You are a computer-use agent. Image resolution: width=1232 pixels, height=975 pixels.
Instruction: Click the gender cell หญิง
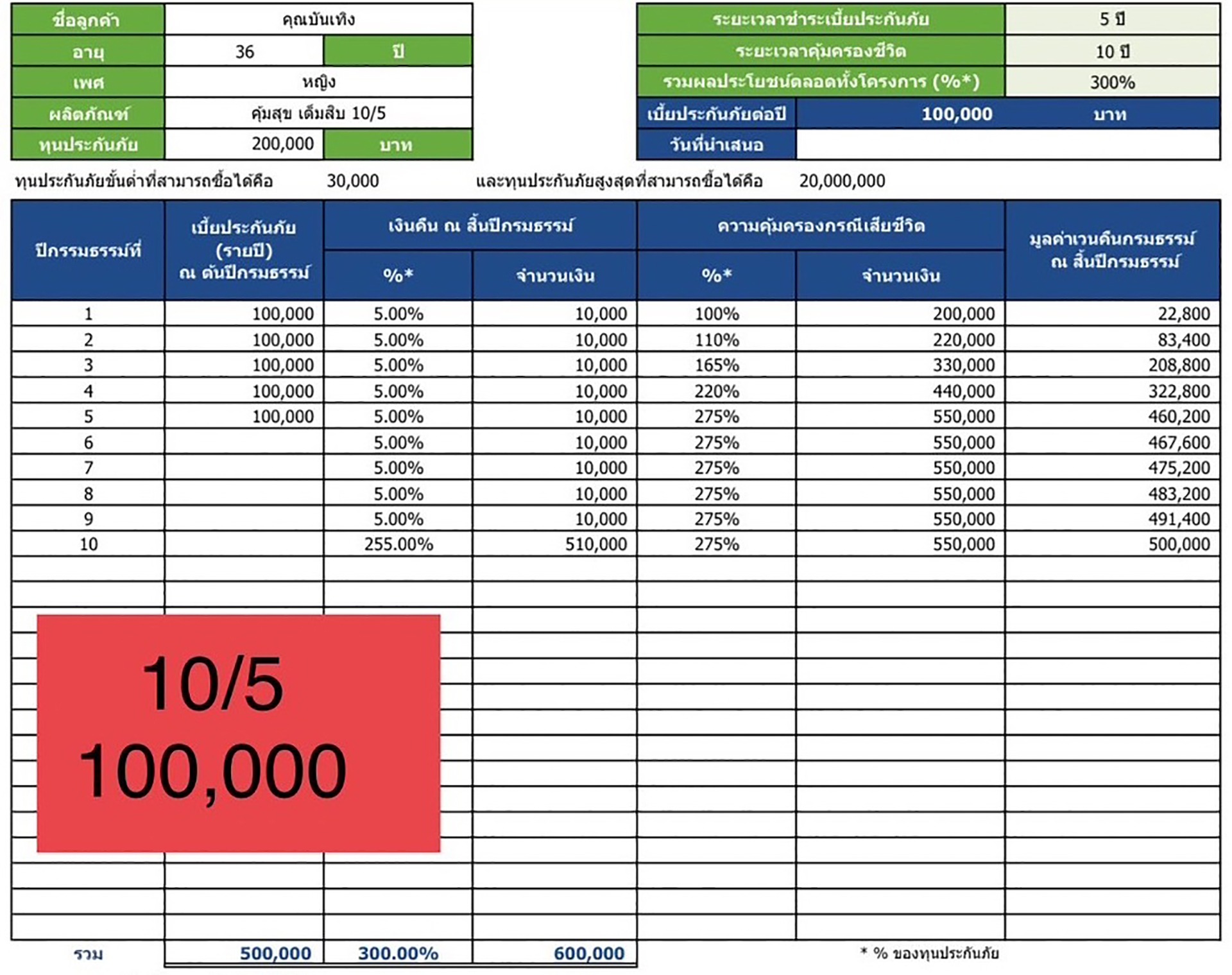(x=318, y=82)
